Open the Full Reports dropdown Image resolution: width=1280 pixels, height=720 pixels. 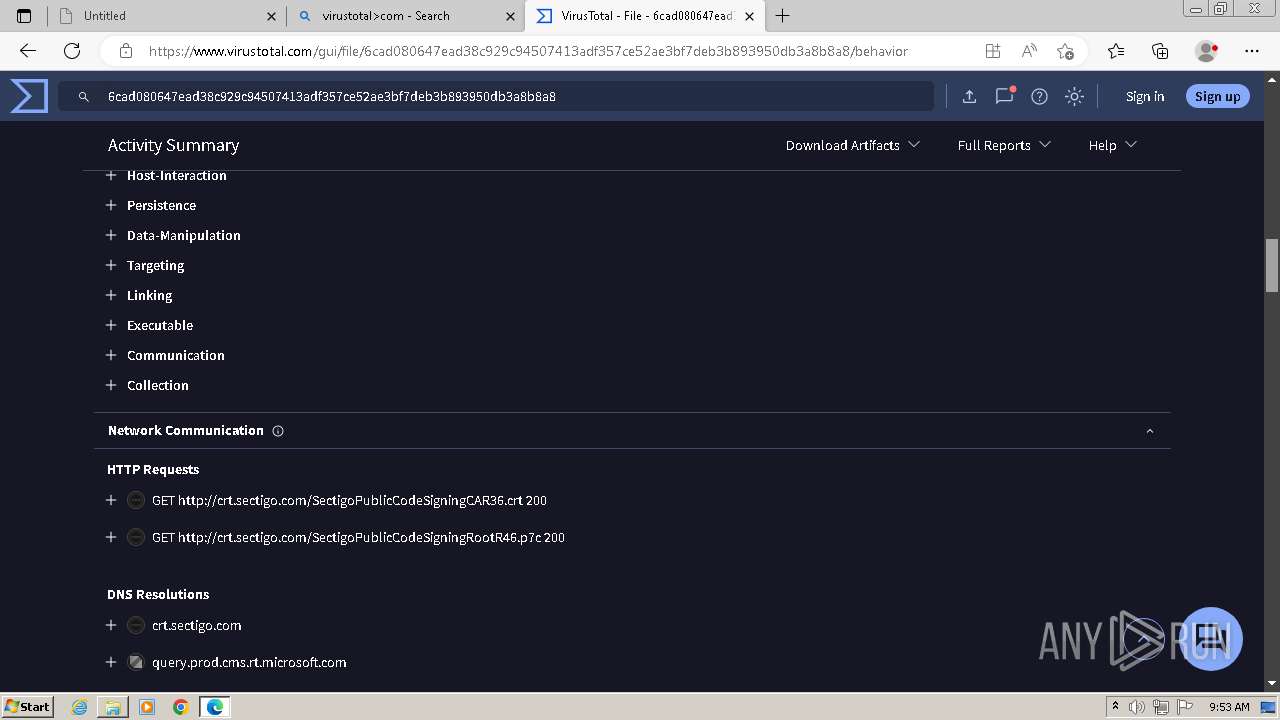(1004, 145)
